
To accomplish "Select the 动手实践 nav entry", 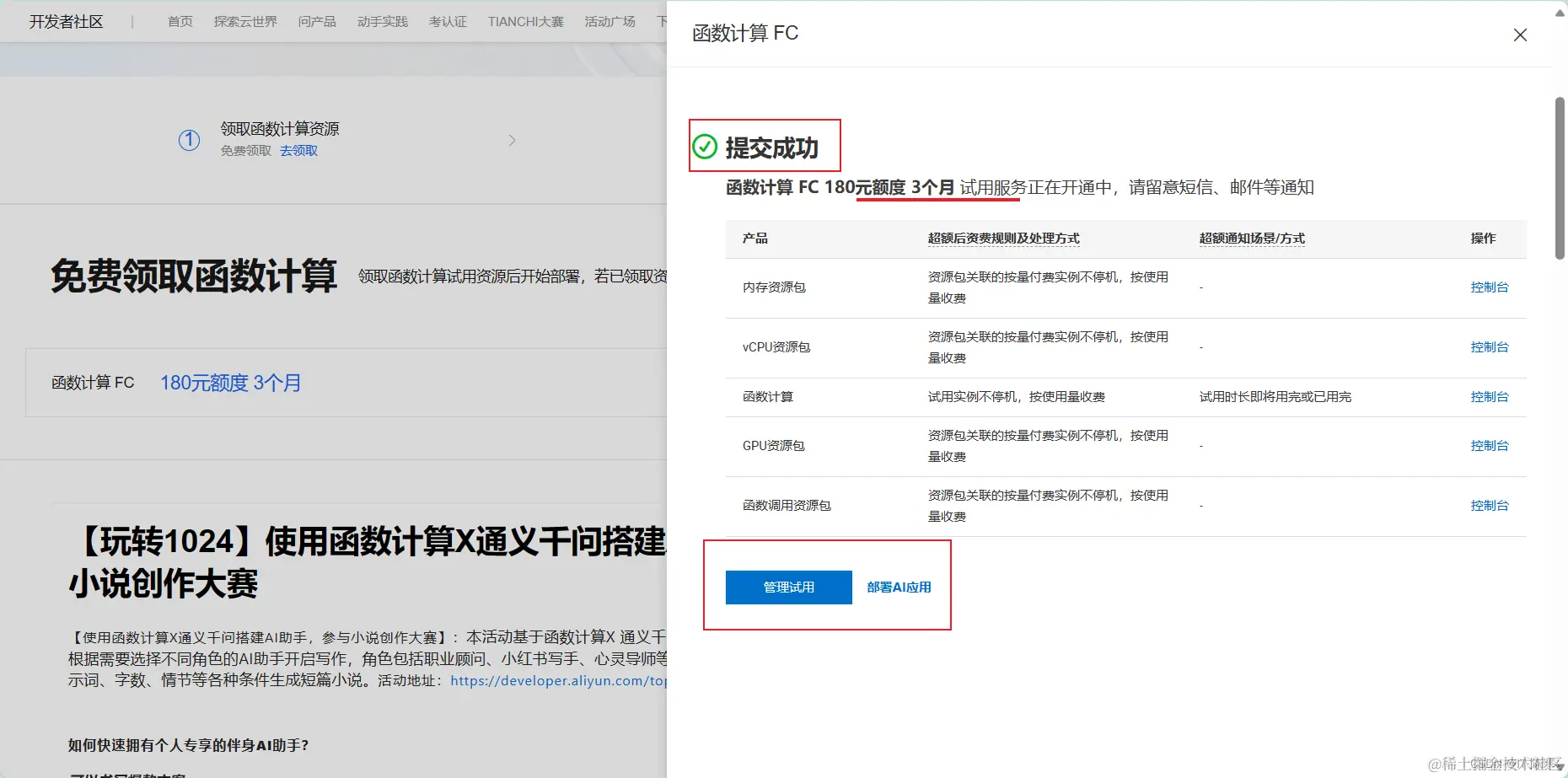I will tap(382, 21).
